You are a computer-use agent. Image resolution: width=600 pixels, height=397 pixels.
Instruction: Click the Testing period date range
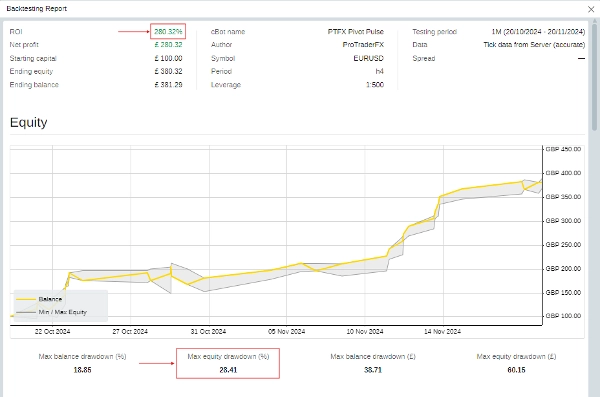pos(538,31)
